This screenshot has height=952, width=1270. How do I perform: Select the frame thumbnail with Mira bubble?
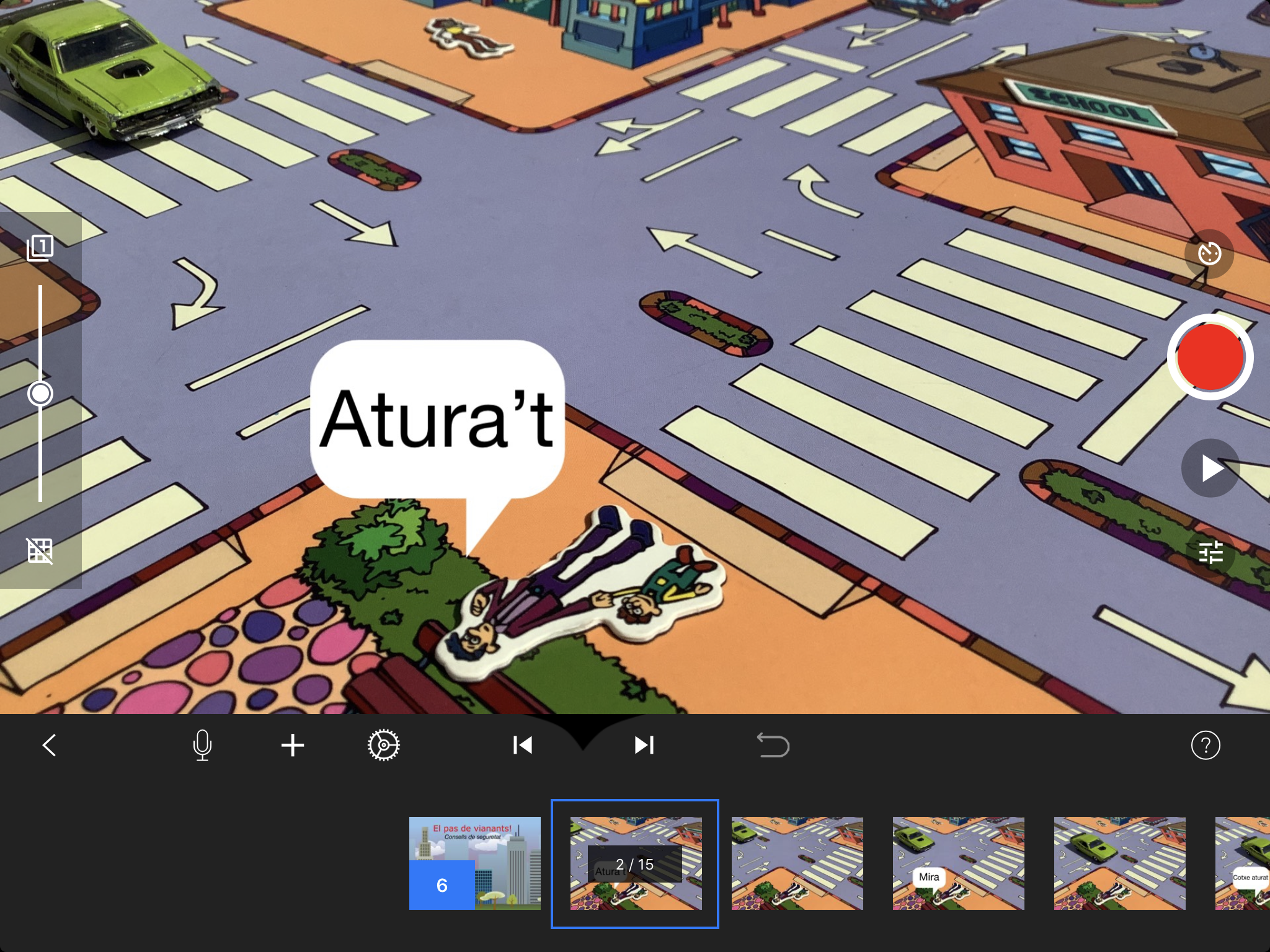(x=958, y=863)
